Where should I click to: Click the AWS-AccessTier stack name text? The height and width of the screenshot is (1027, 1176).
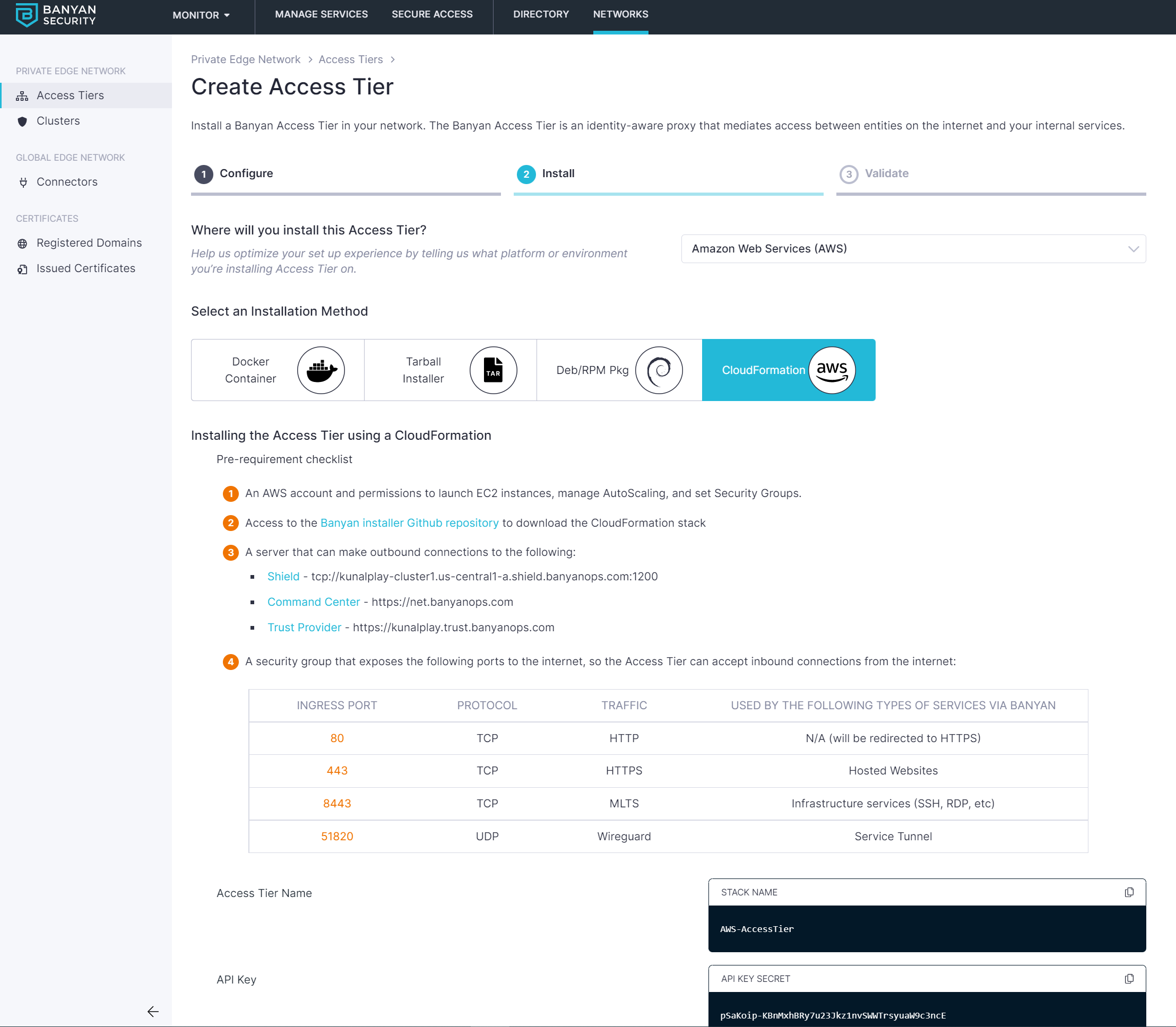point(757,929)
